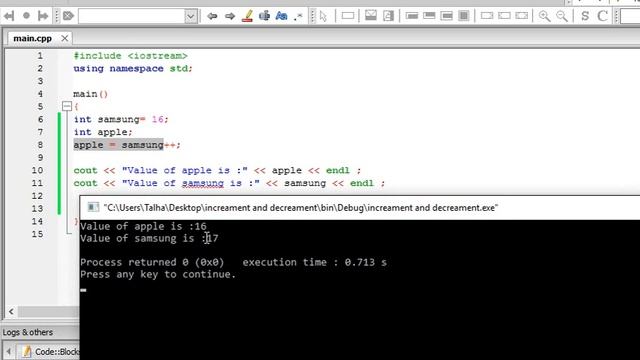
Task: Toggle the match case 'Aa' icon
Action: 282,16
